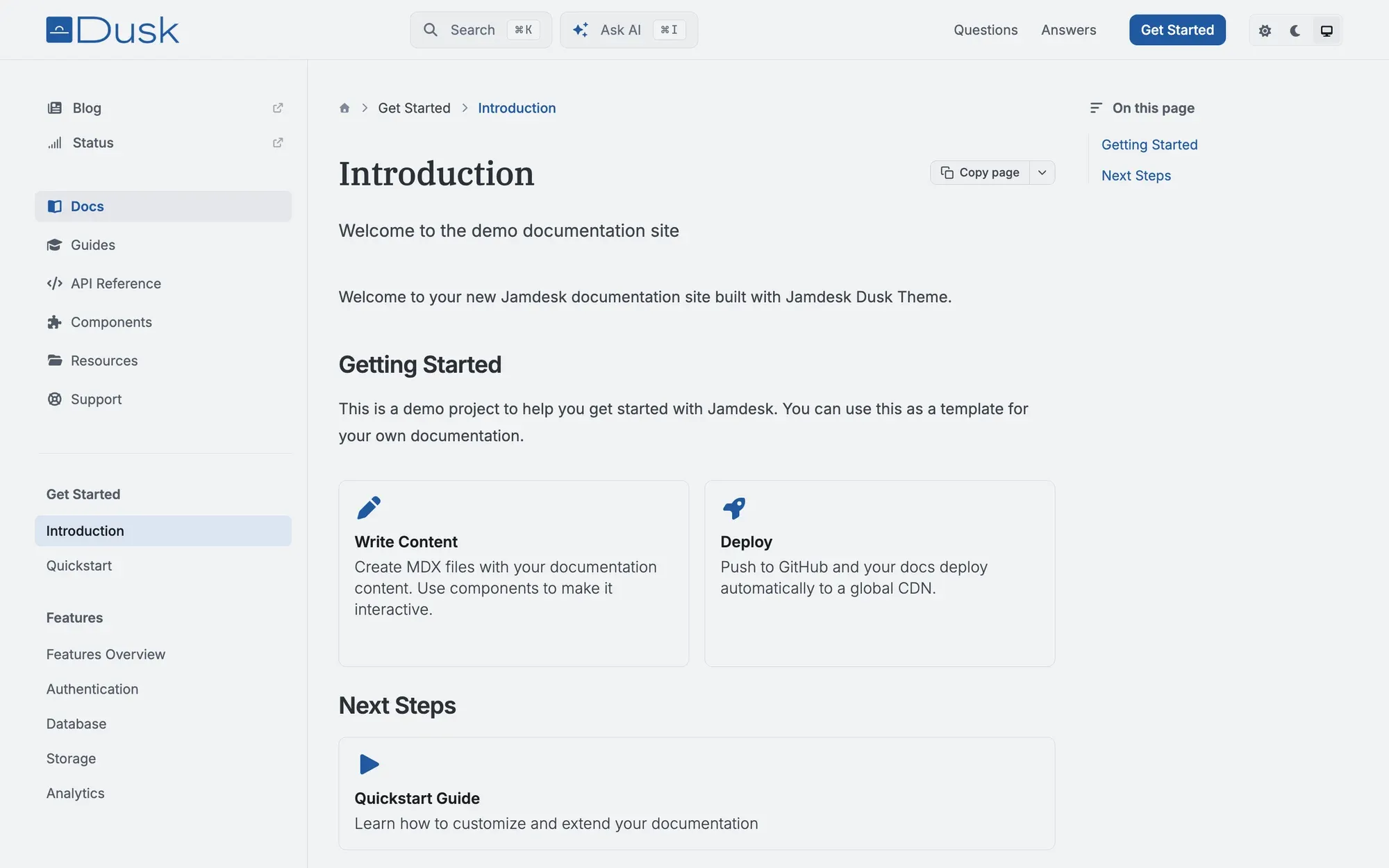Screen dimensions: 1389x868
Task: Open the Database sidebar page
Action: coord(163,724)
